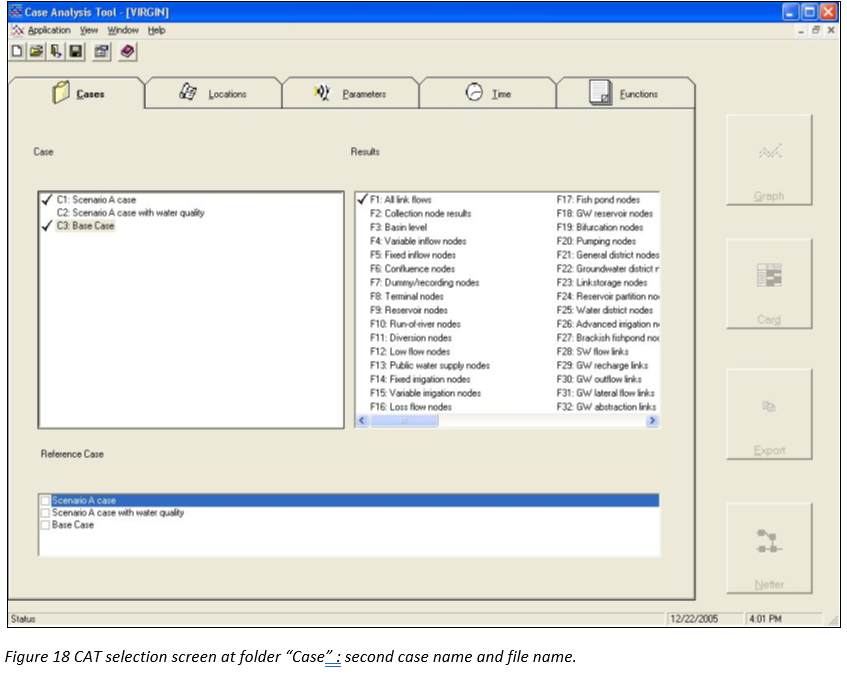Select F9: Reservoir nodes
The height and width of the screenshot is (675, 847).
409,310
